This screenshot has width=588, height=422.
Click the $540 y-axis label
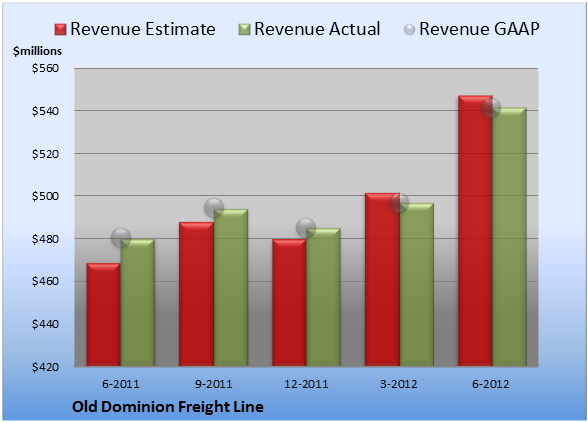(45, 111)
